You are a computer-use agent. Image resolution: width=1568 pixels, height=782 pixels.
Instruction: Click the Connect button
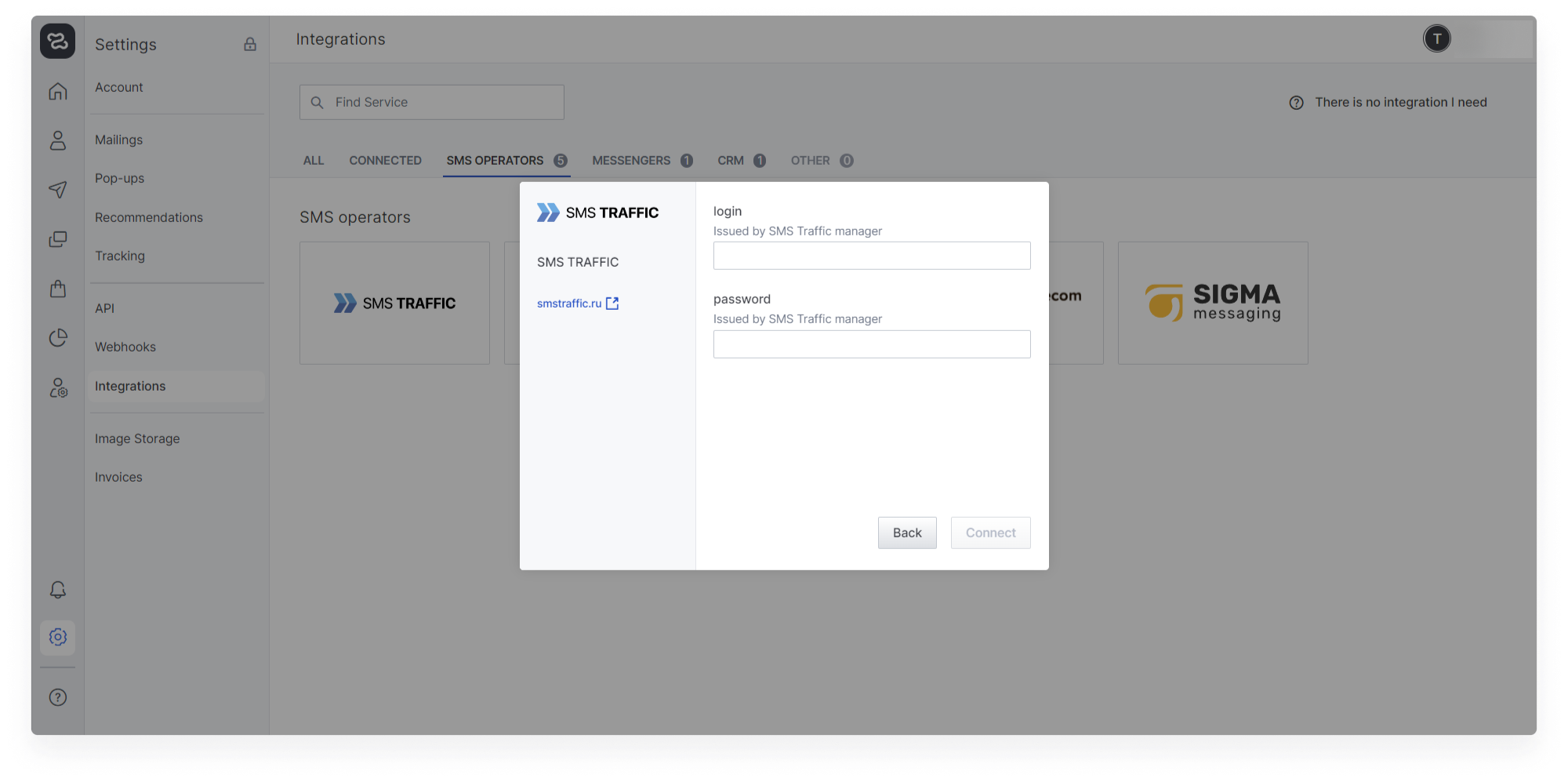click(991, 533)
